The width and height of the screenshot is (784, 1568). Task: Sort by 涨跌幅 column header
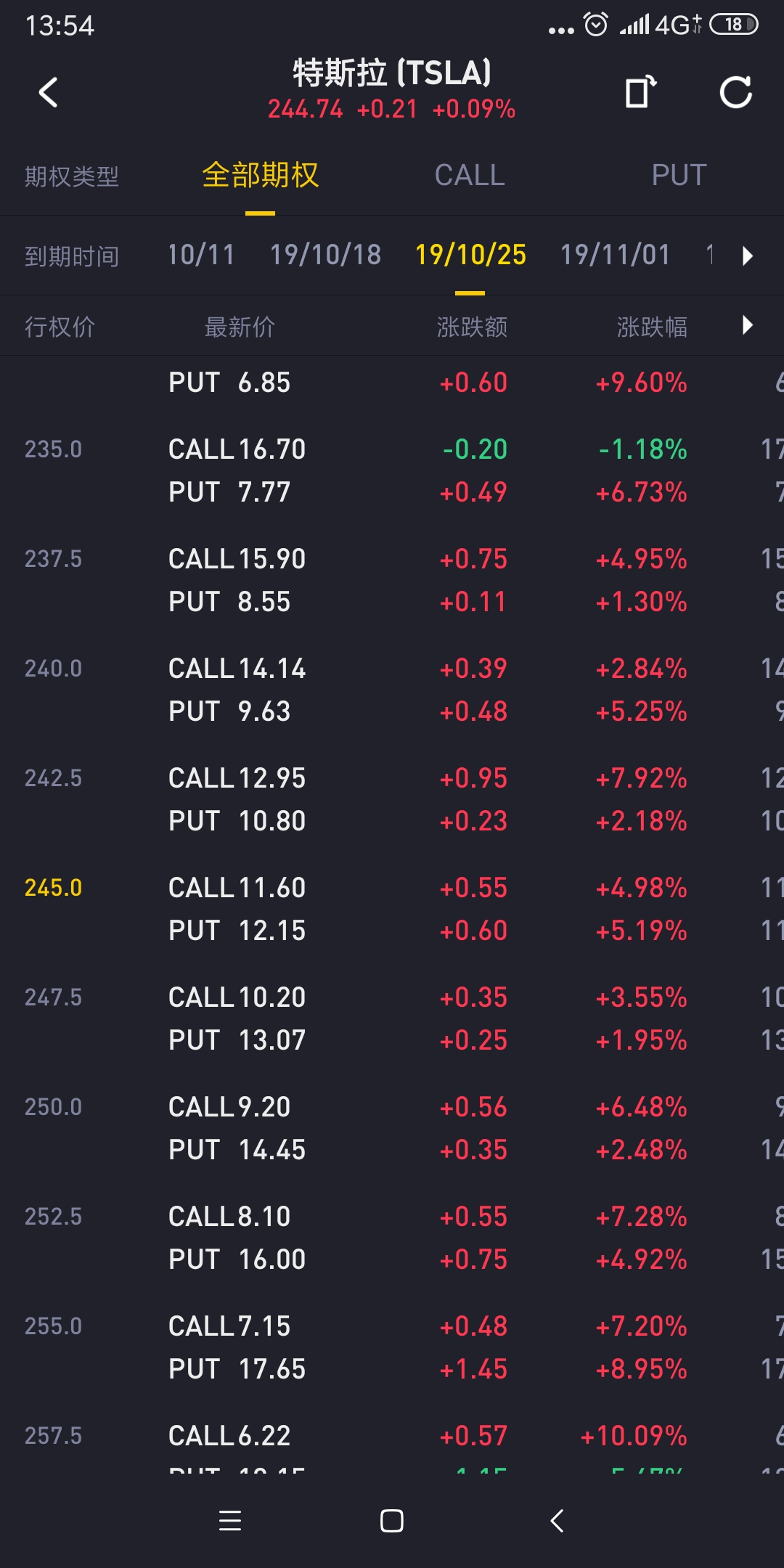(x=651, y=327)
